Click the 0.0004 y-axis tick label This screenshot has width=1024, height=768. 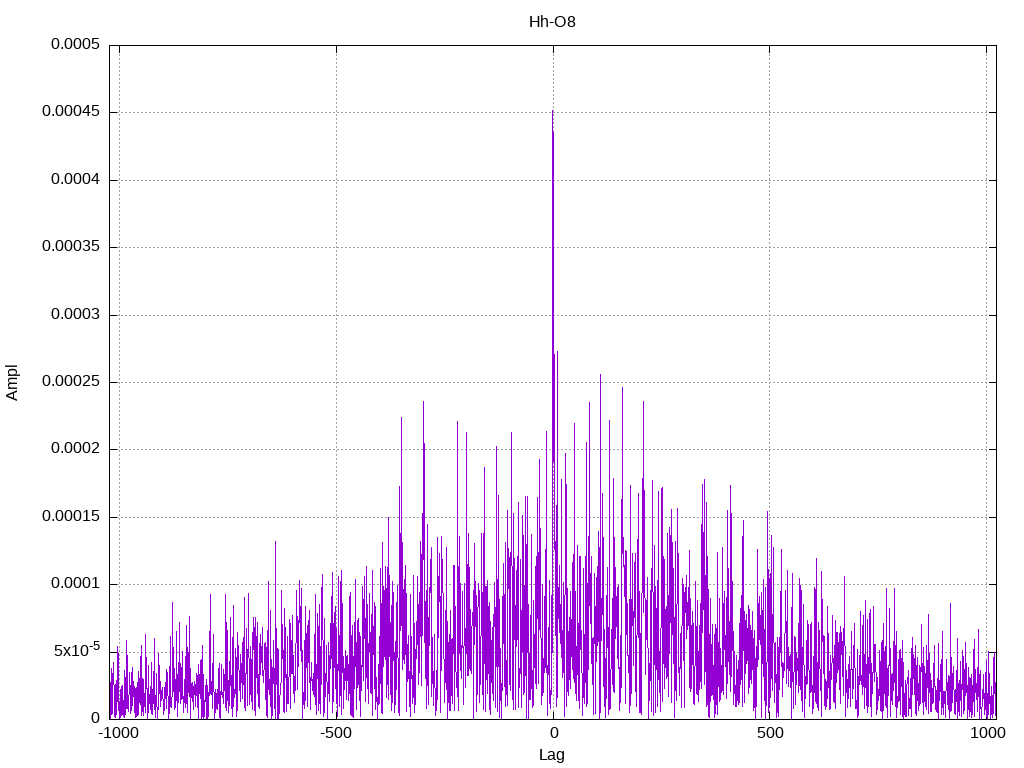tap(76, 179)
